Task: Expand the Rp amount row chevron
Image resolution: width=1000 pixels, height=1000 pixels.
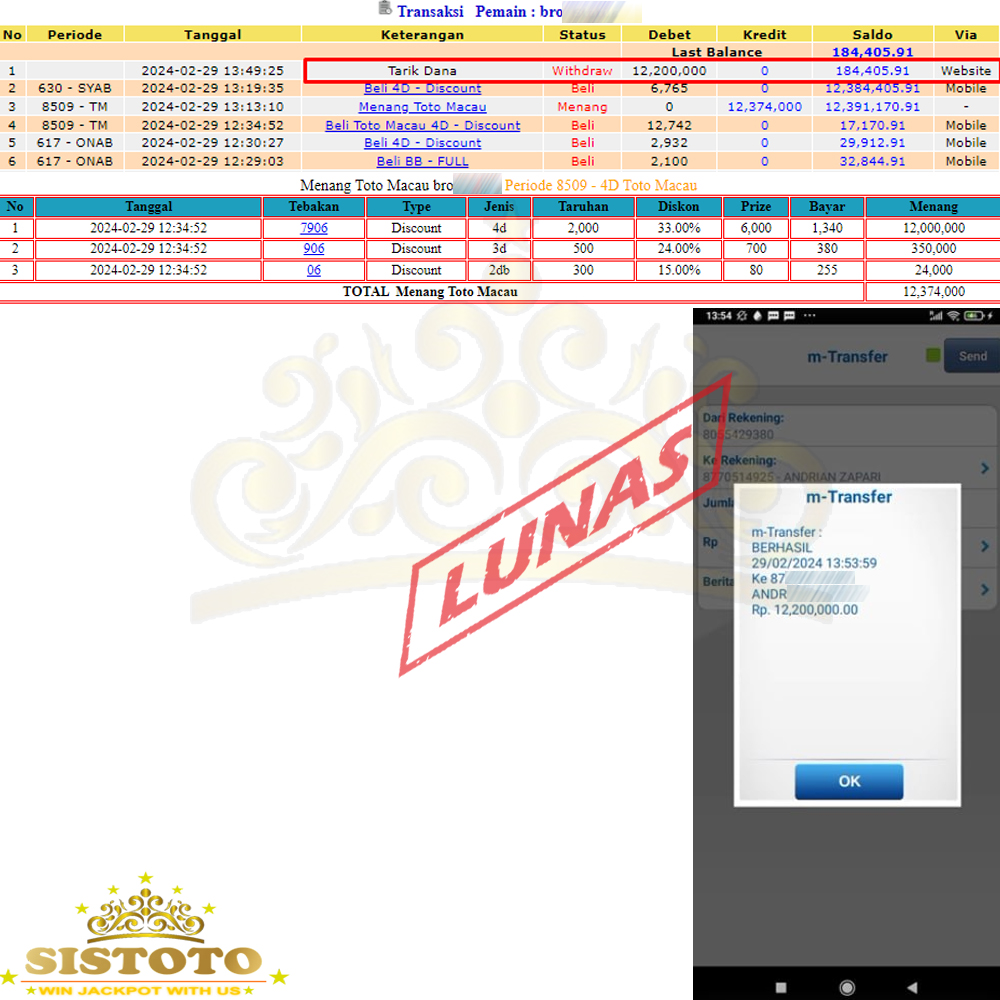Action: (x=984, y=546)
